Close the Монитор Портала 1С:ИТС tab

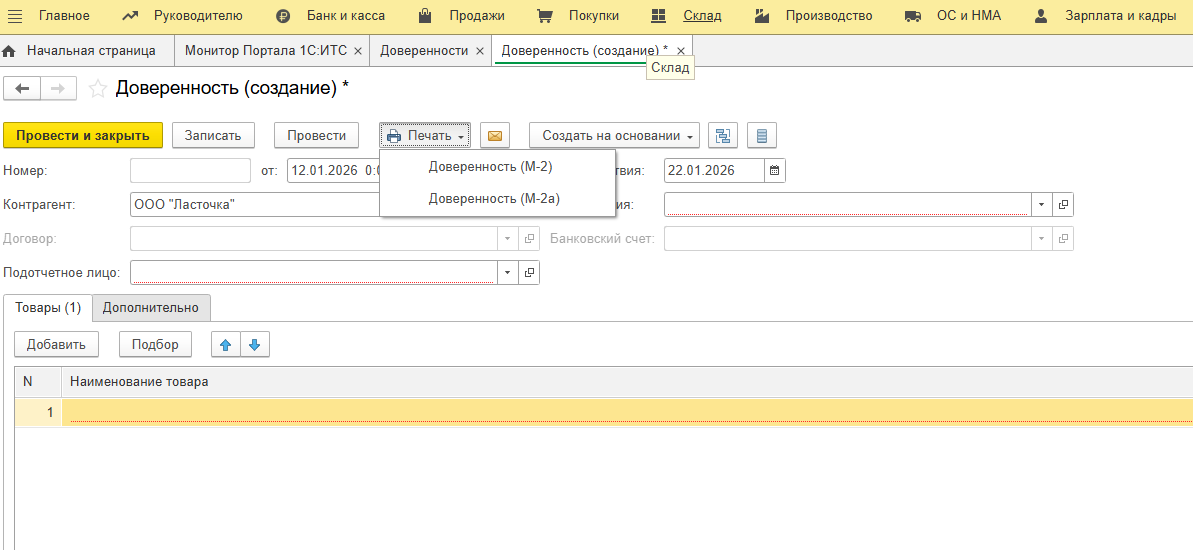tap(358, 51)
